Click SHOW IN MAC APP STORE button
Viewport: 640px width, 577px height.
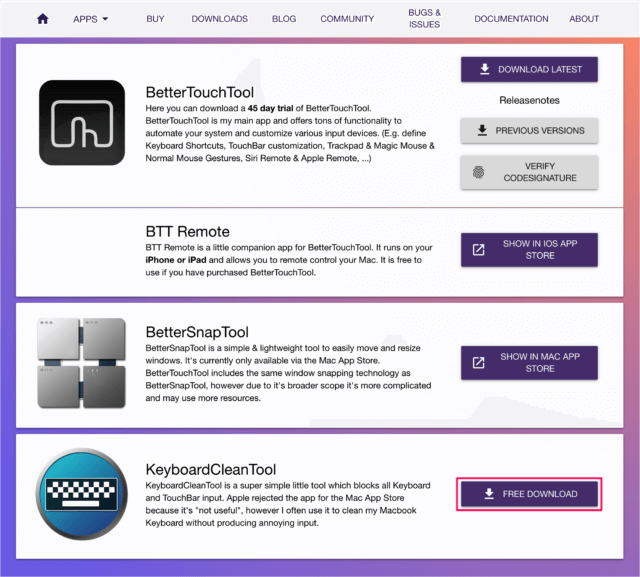tap(529, 363)
